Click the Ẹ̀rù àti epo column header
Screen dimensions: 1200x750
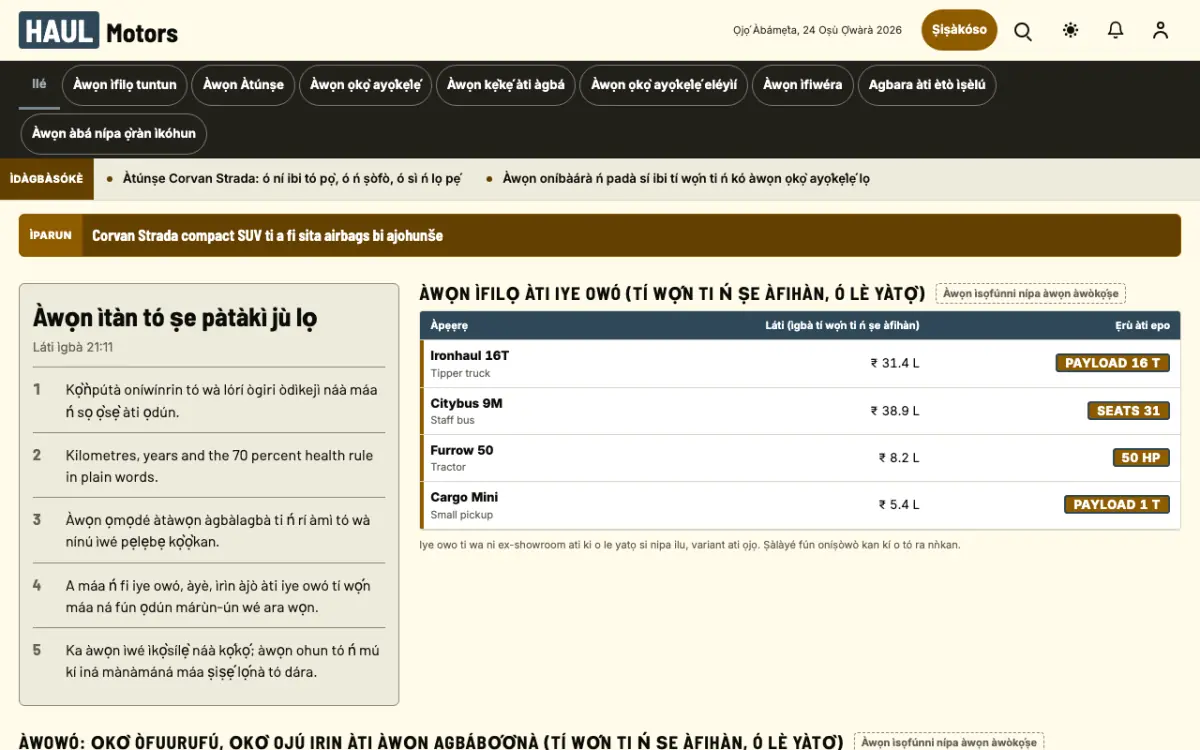point(1142,325)
